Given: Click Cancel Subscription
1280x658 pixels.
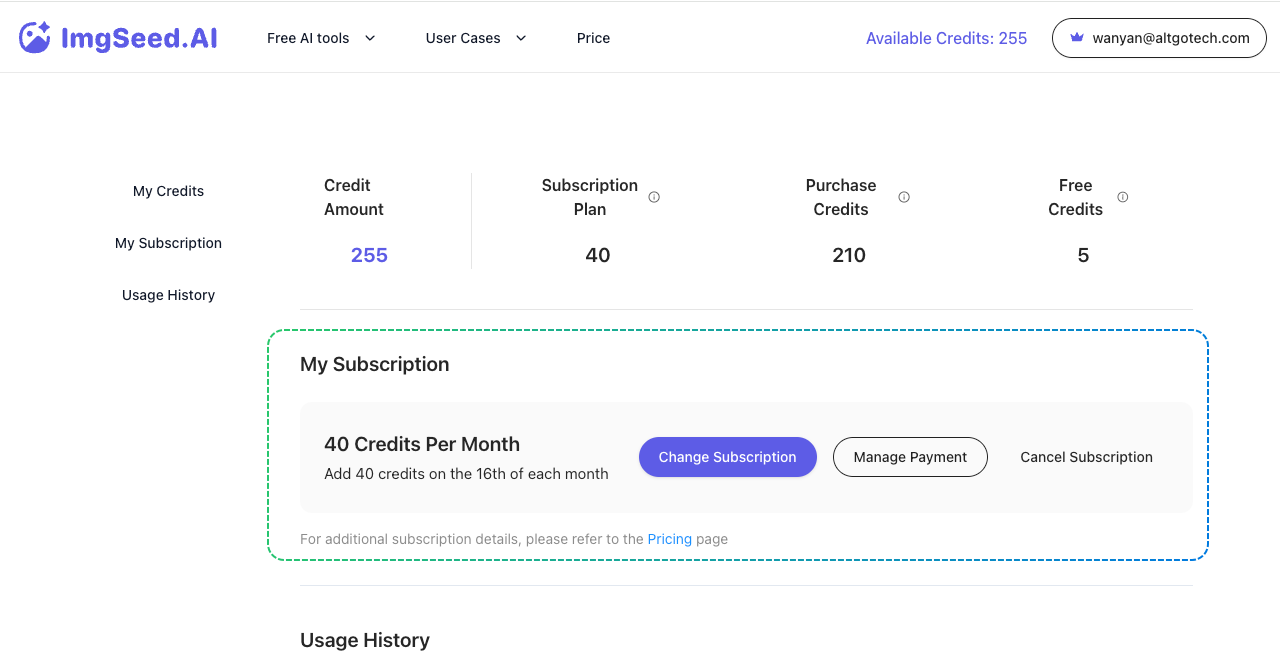Looking at the screenshot, I should click(x=1086, y=457).
